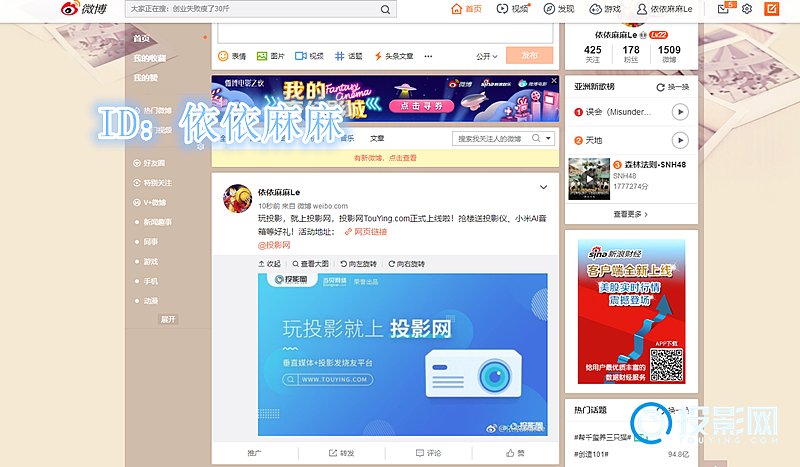The height and width of the screenshot is (467, 800).
Task: Open the @投影网 mention
Action: [274, 245]
